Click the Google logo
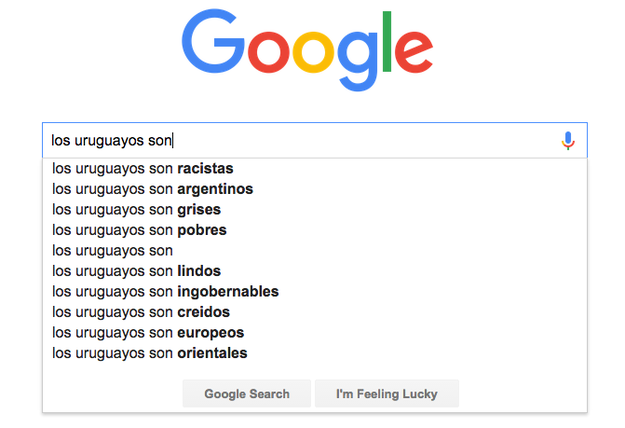The image size is (625, 428). 307,50
